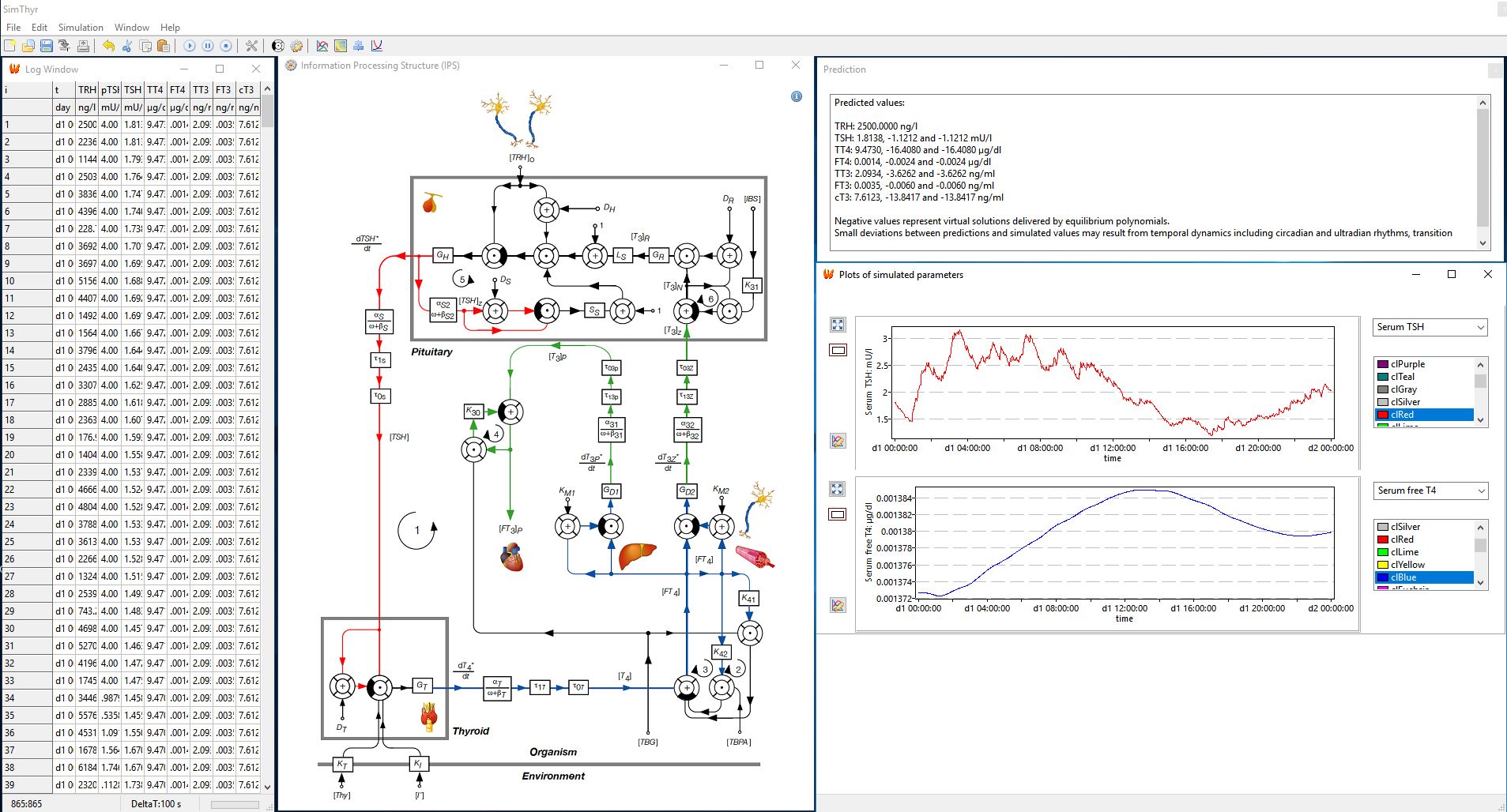The width and height of the screenshot is (1507, 812).
Task: Open the File menu
Action: (13, 27)
